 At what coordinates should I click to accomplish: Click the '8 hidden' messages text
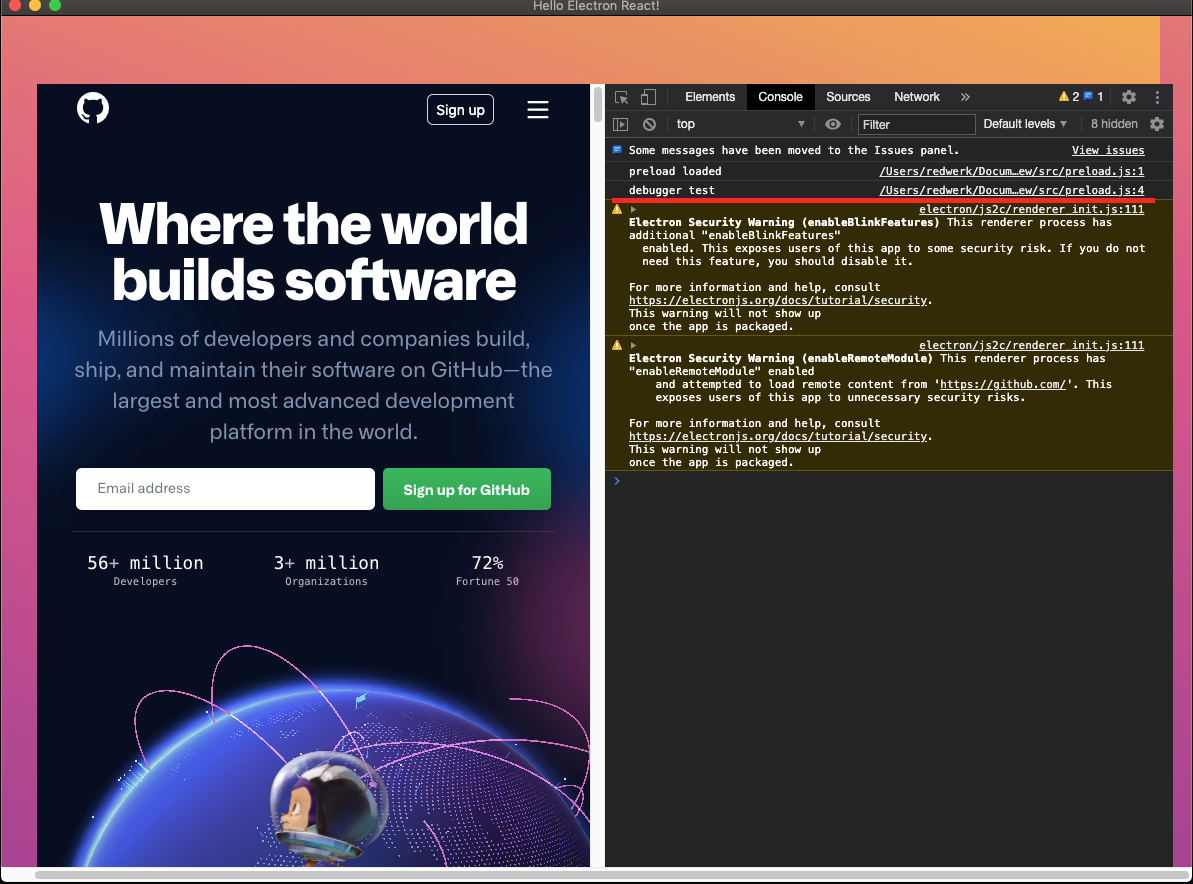[x=1114, y=124]
